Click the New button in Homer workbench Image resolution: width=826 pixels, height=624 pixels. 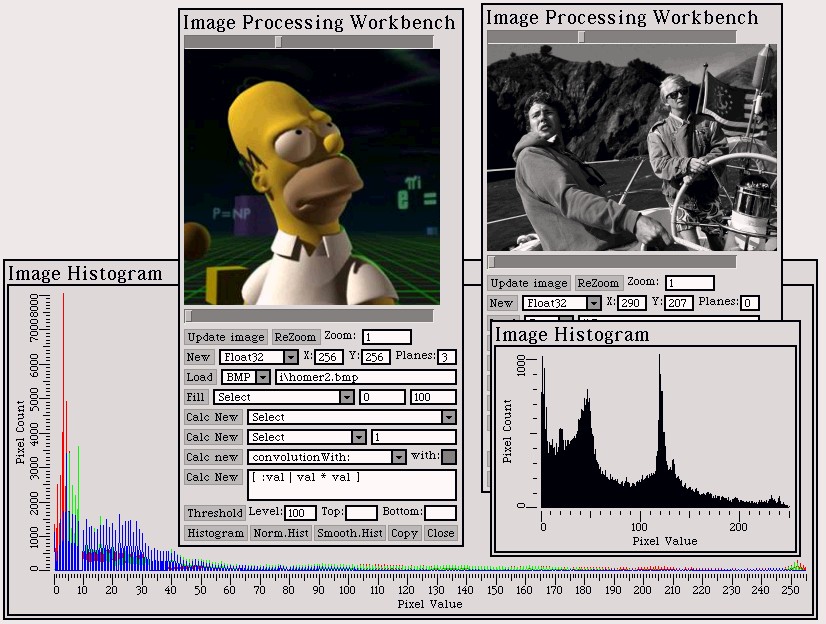click(199, 357)
